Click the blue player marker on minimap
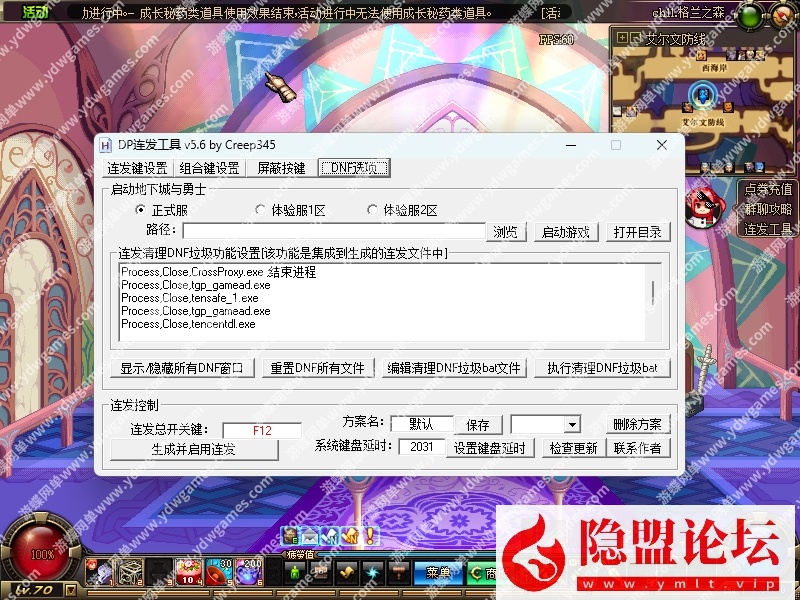Screen dimensions: 800x600 click(x=703, y=95)
